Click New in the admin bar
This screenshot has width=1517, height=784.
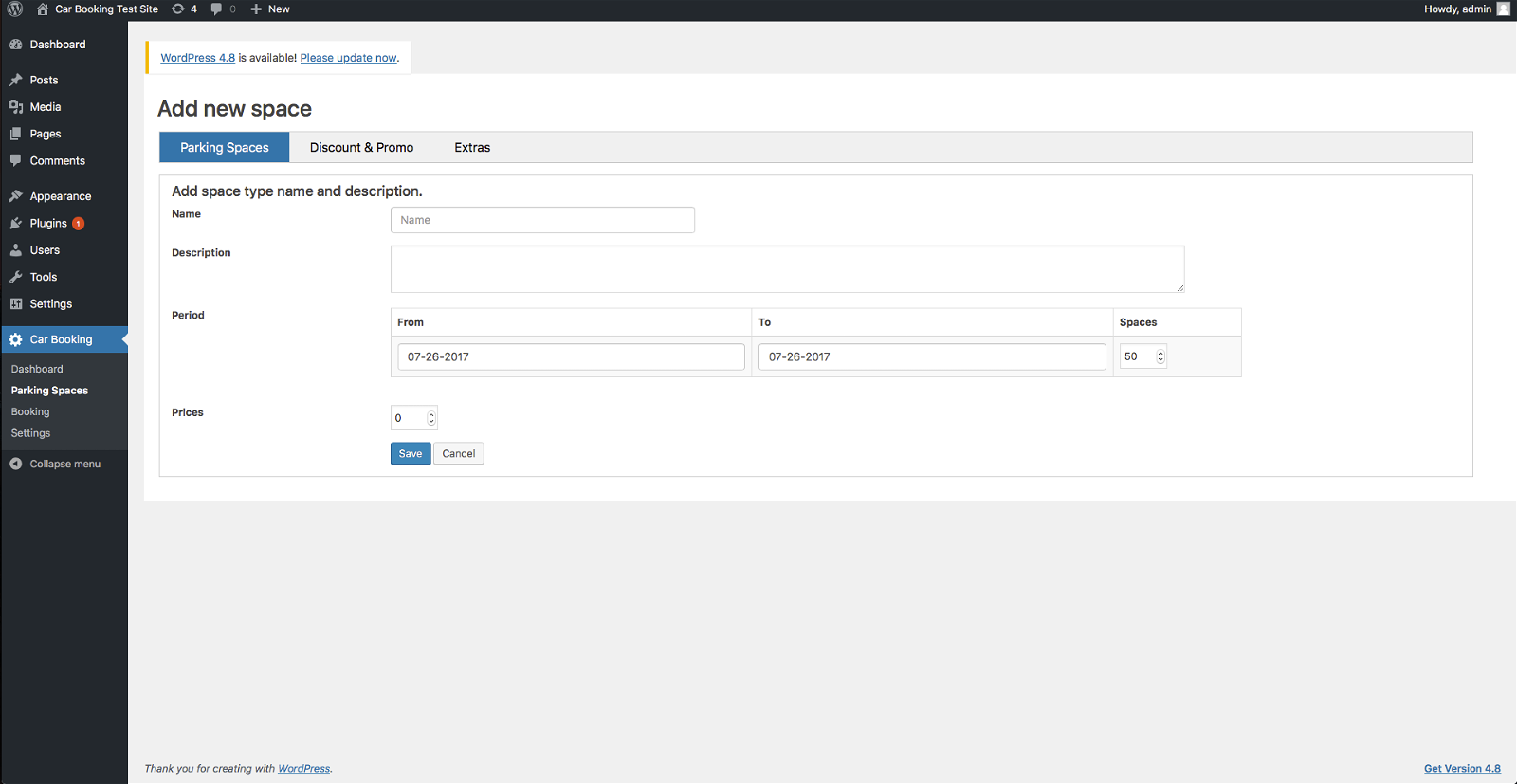point(279,9)
